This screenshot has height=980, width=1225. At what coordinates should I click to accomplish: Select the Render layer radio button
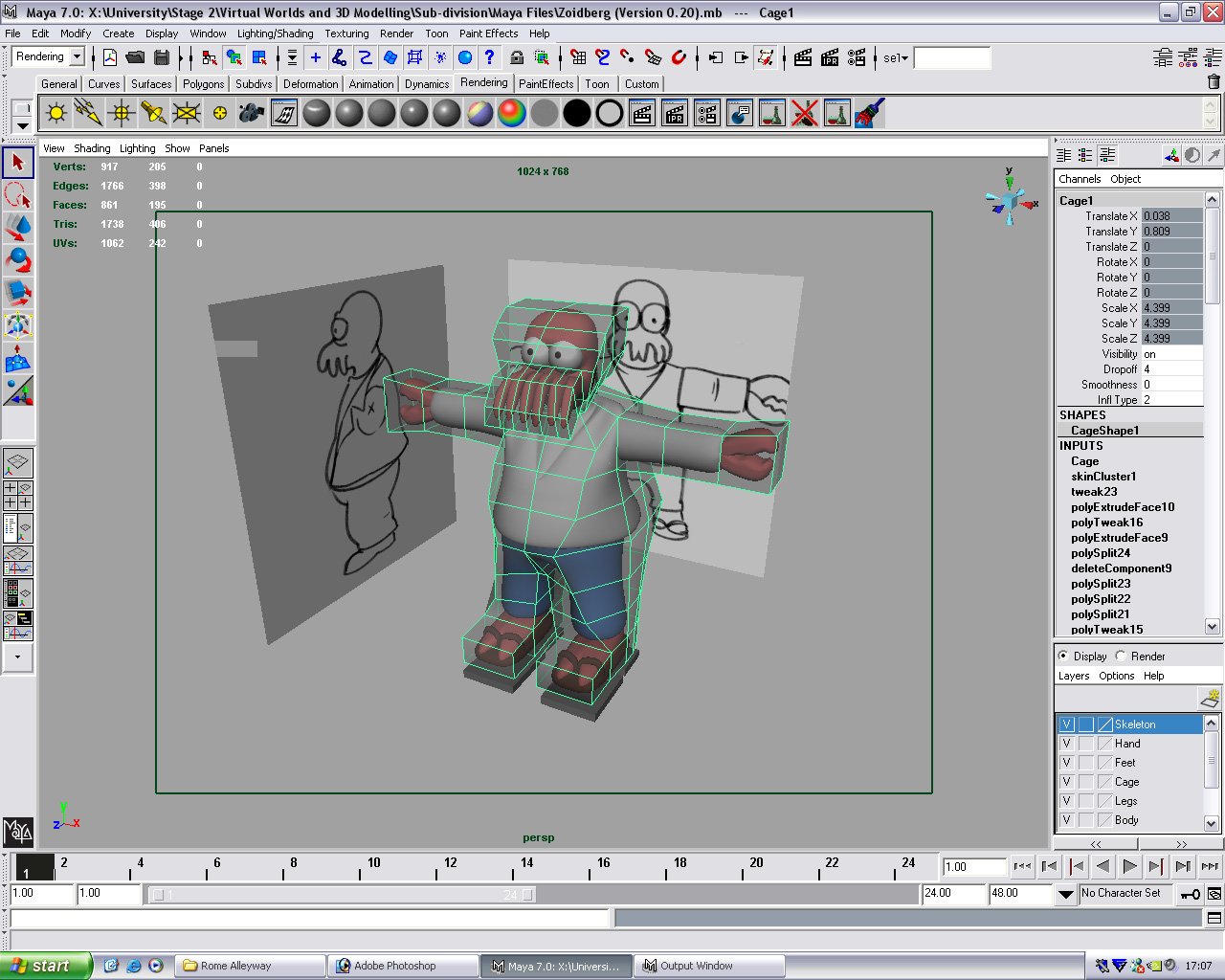point(1121,657)
